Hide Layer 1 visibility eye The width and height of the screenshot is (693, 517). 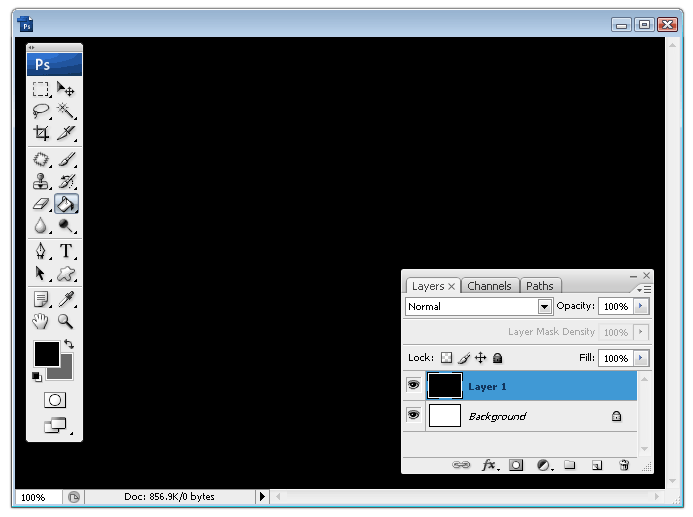click(x=414, y=385)
